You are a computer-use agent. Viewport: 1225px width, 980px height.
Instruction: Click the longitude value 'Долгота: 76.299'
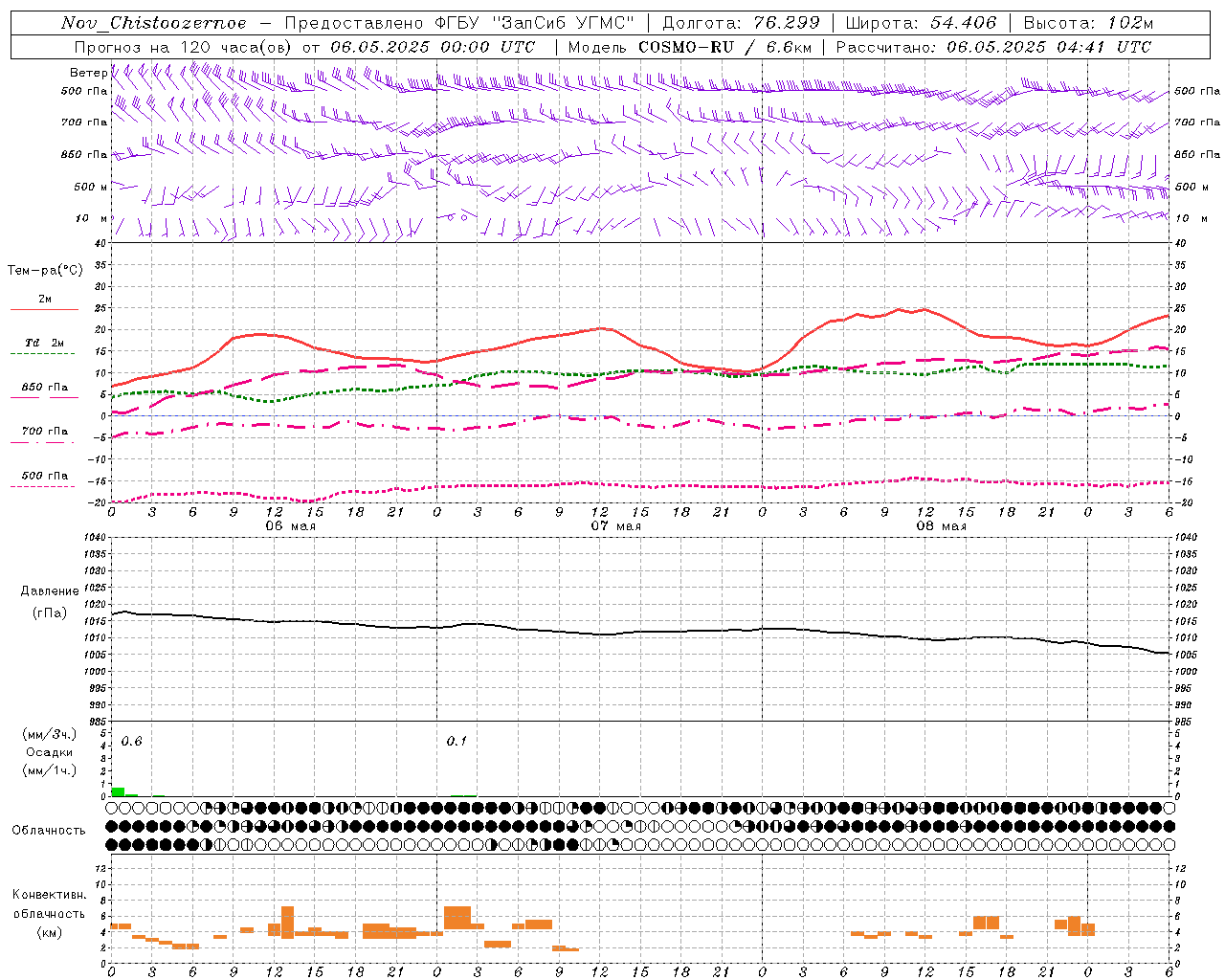(x=741, y=23)
